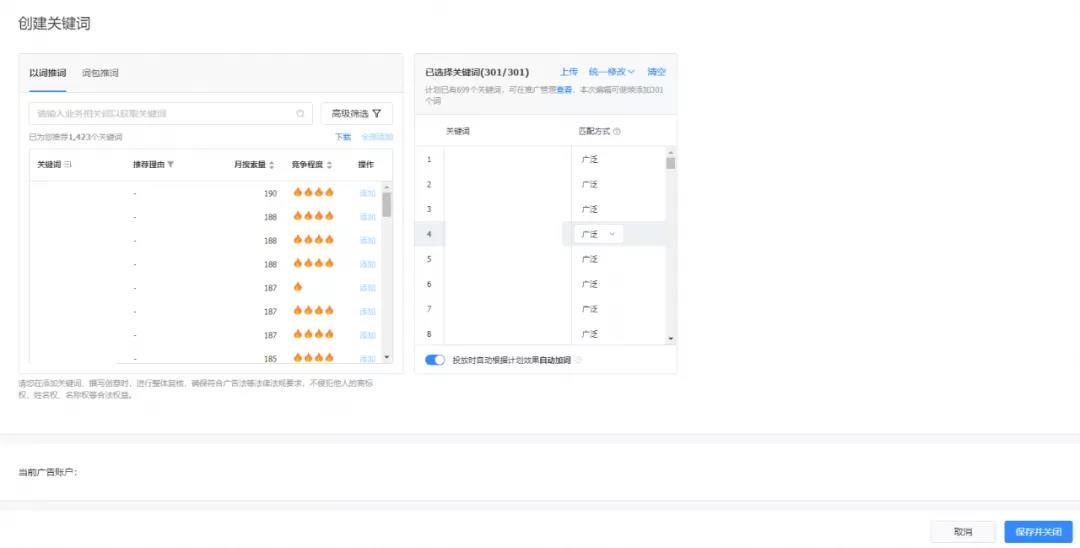Open the 高级筛选 filter options
The height and width of the screenshot is (548, 1080).
tap(356, 114)
